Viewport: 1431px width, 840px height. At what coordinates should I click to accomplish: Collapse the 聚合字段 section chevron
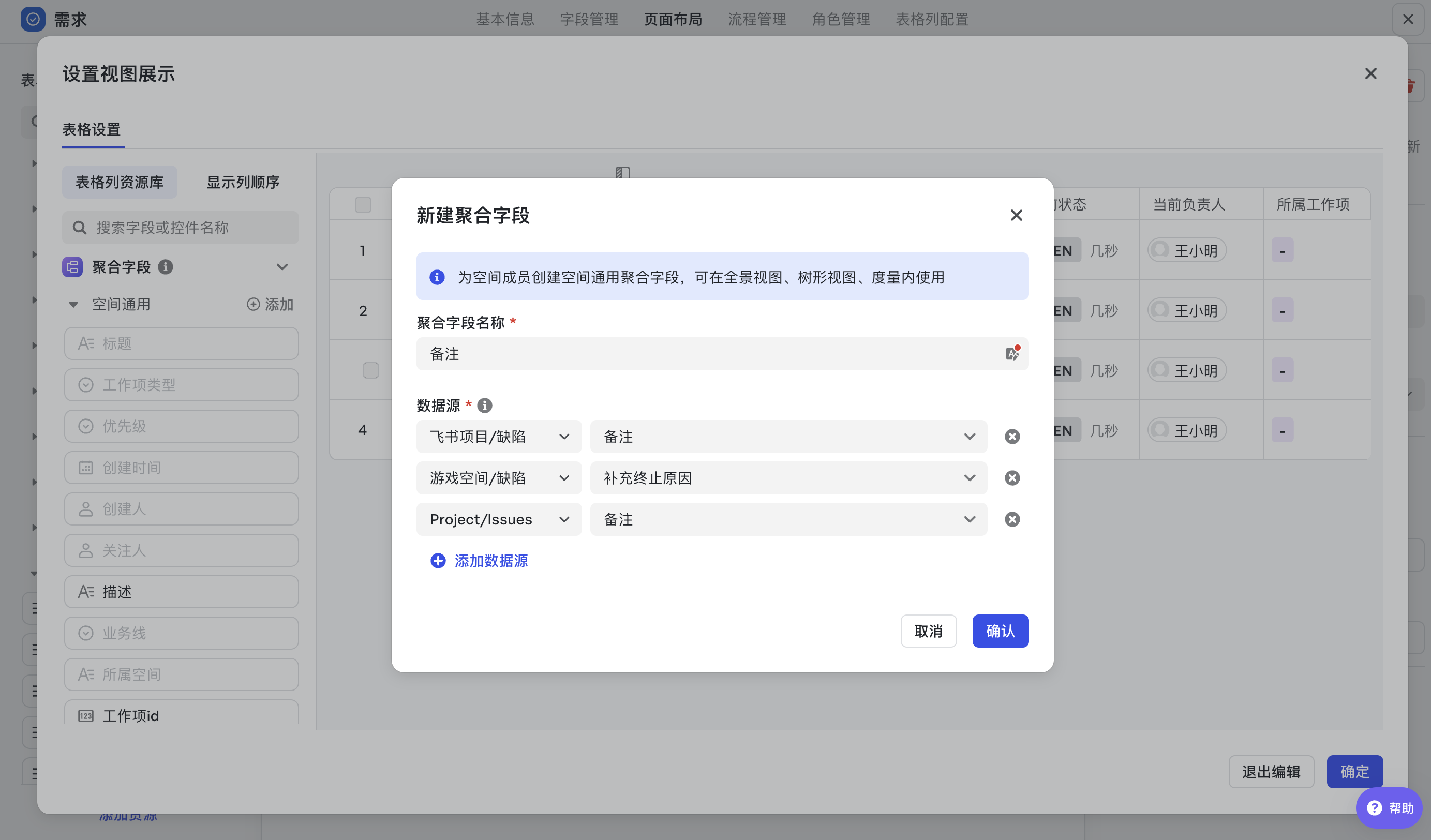pyautogui.click(x=282, y=267)
